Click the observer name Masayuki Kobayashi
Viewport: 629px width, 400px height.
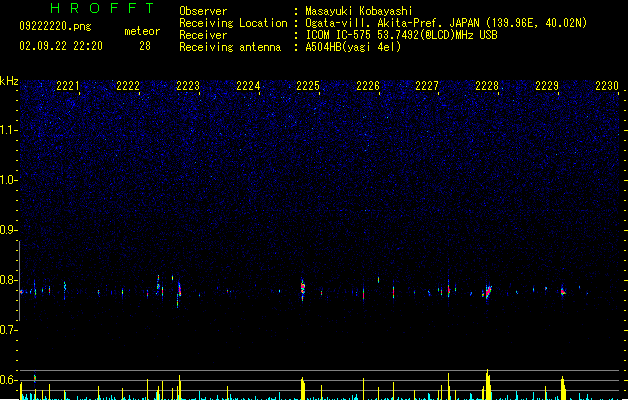click(359, 11)
